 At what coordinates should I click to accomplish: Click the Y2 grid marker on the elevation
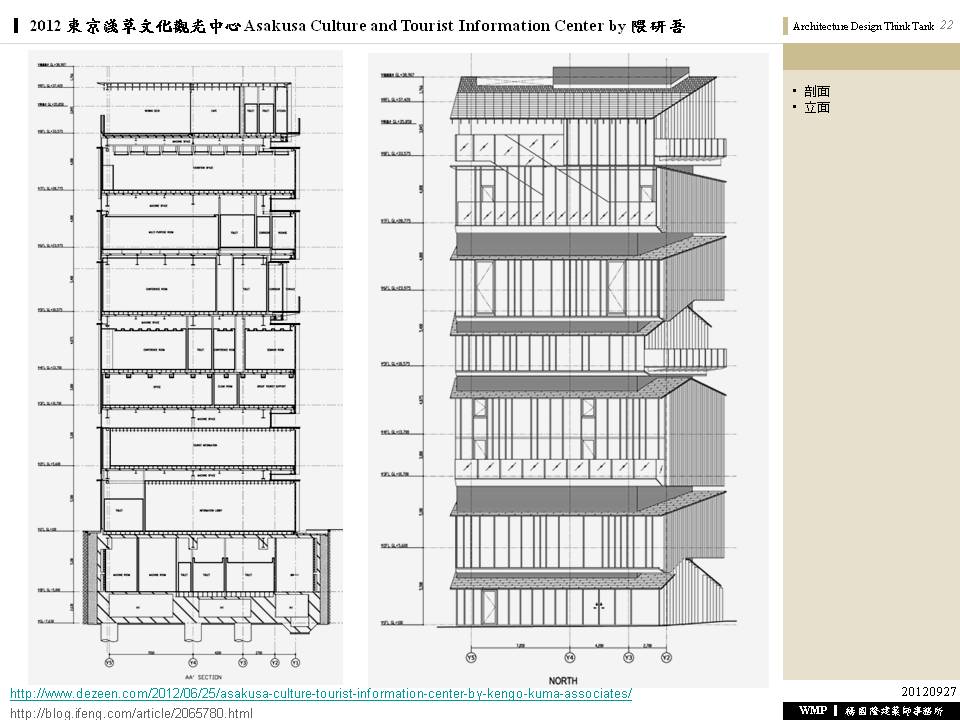click(667, 657)
